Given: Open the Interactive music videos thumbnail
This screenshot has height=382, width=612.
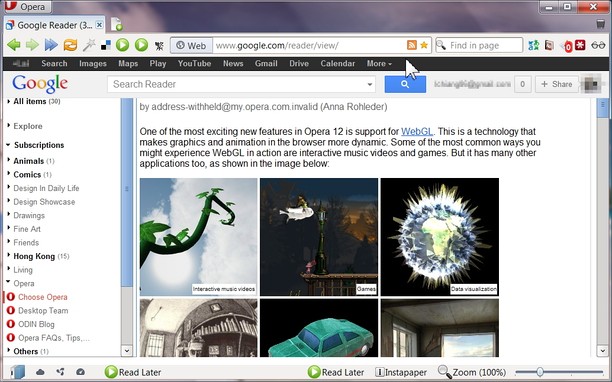Looking at the screenshot, I should (198, 237).
